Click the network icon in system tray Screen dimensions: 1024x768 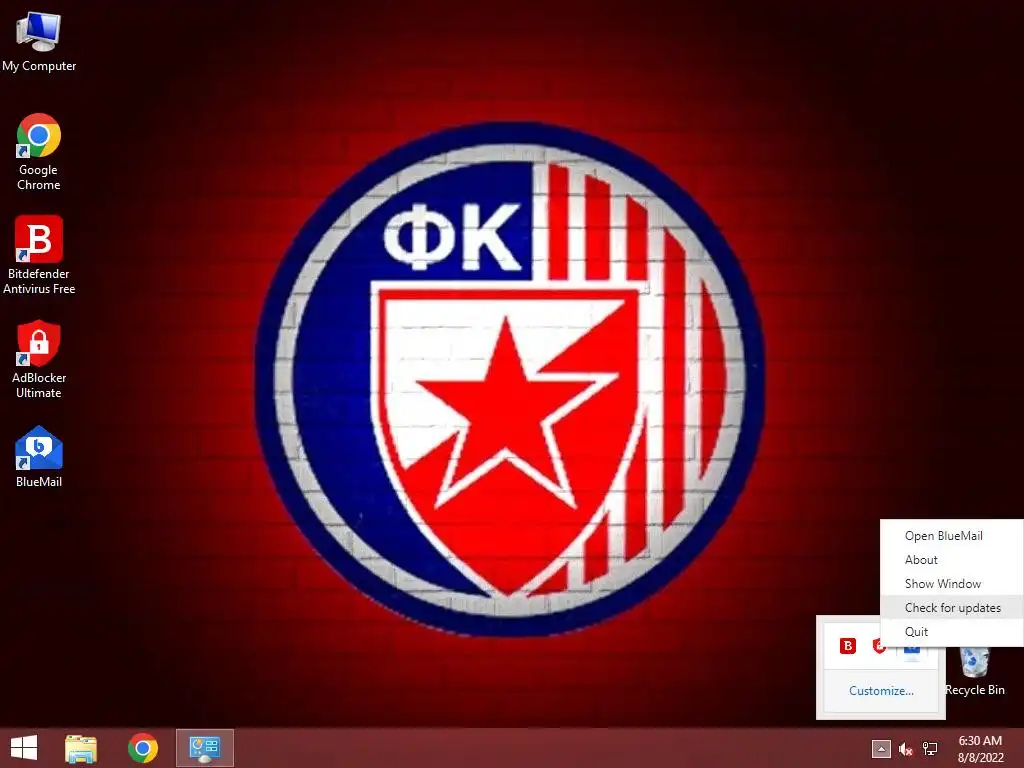point(930,749)
